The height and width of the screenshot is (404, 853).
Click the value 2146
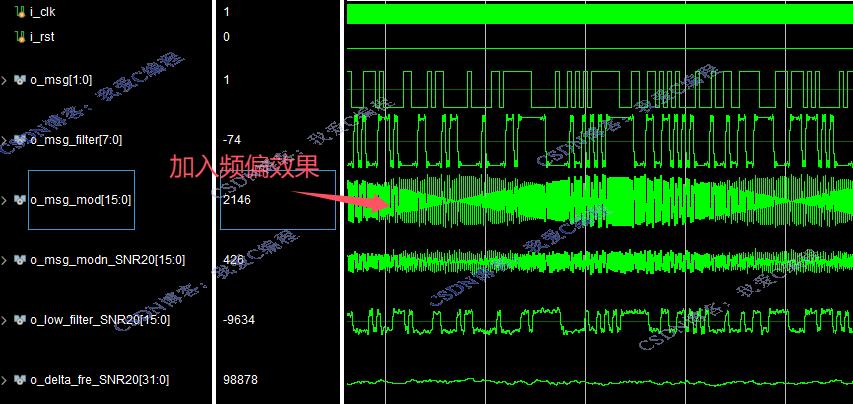[x=237, y=200]
